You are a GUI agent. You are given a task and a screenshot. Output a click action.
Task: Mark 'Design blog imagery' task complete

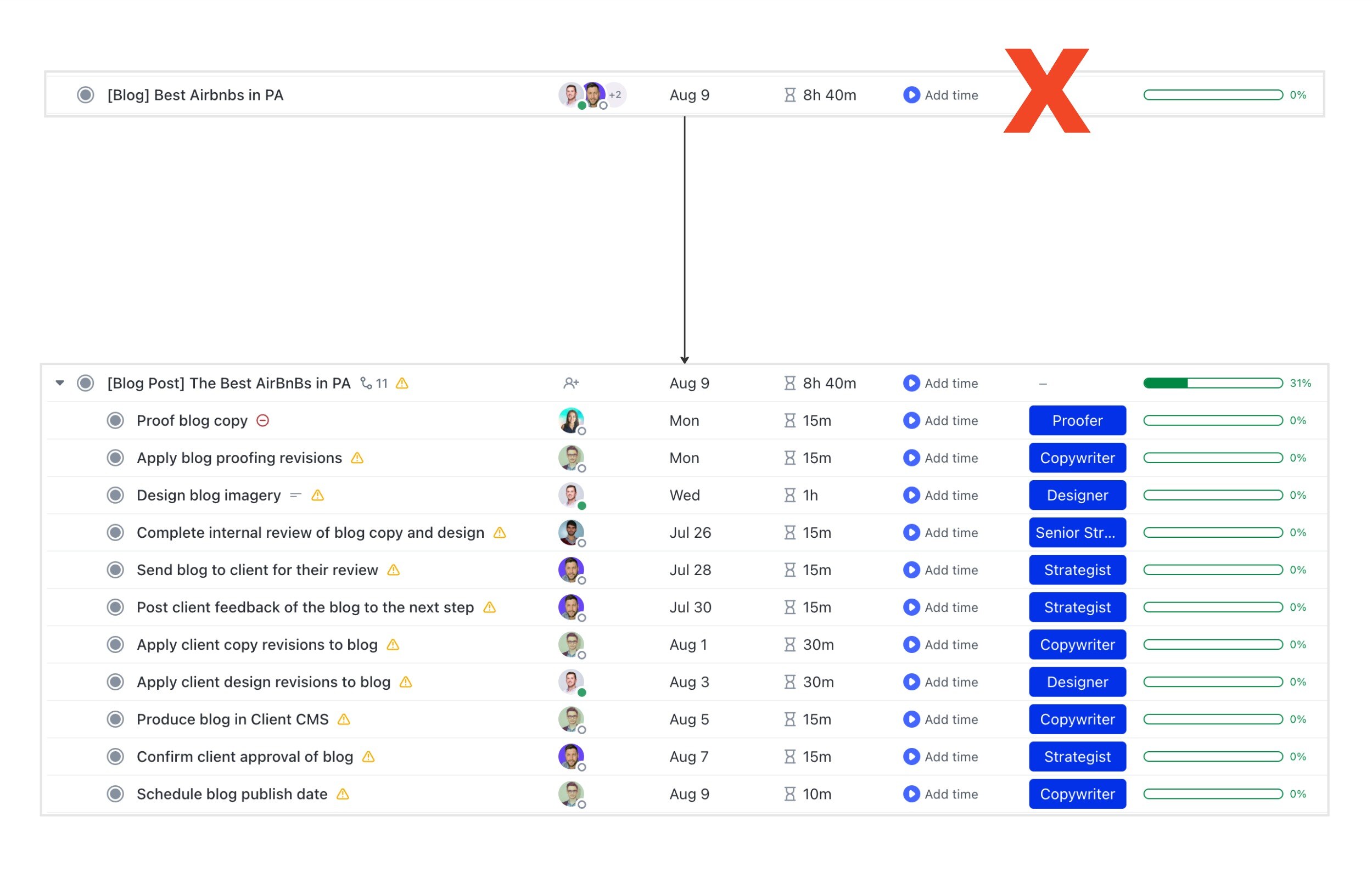click(116, 496)
